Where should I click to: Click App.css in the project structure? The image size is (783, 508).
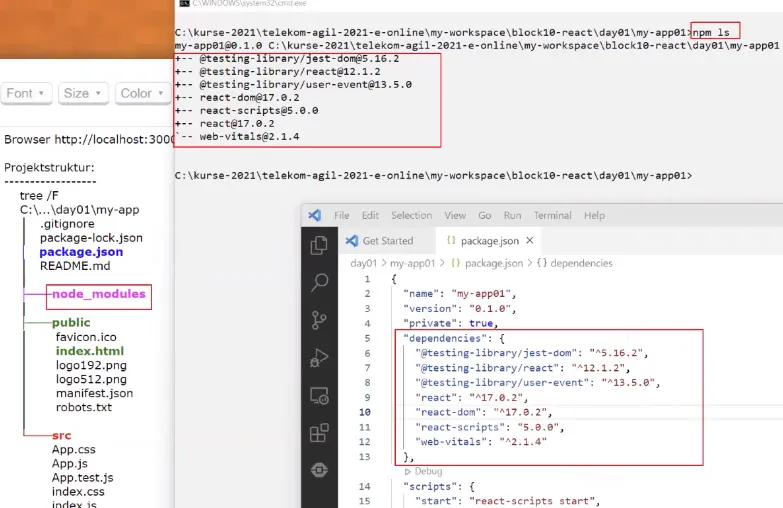point(73,449)
